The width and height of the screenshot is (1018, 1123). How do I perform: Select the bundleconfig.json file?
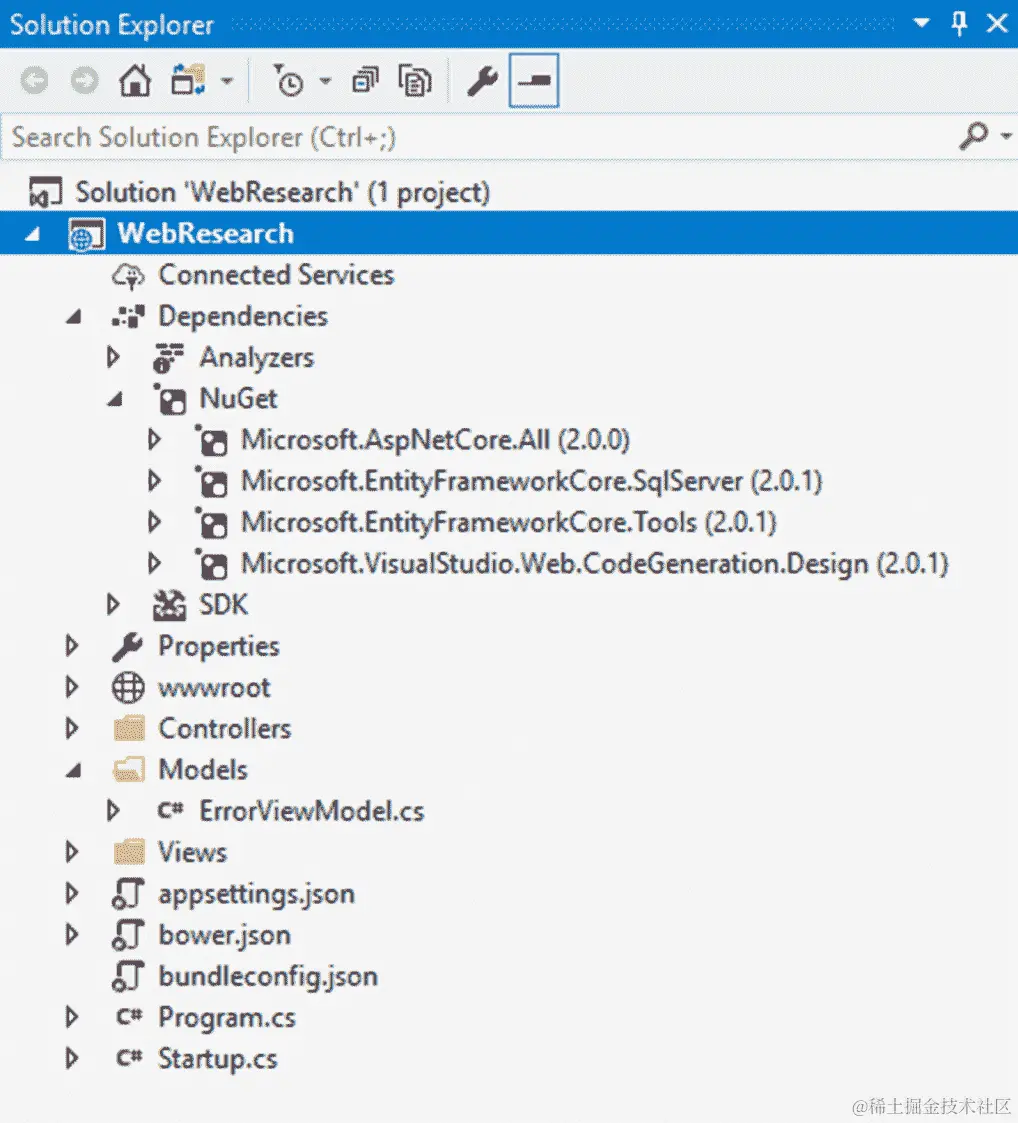268,976
